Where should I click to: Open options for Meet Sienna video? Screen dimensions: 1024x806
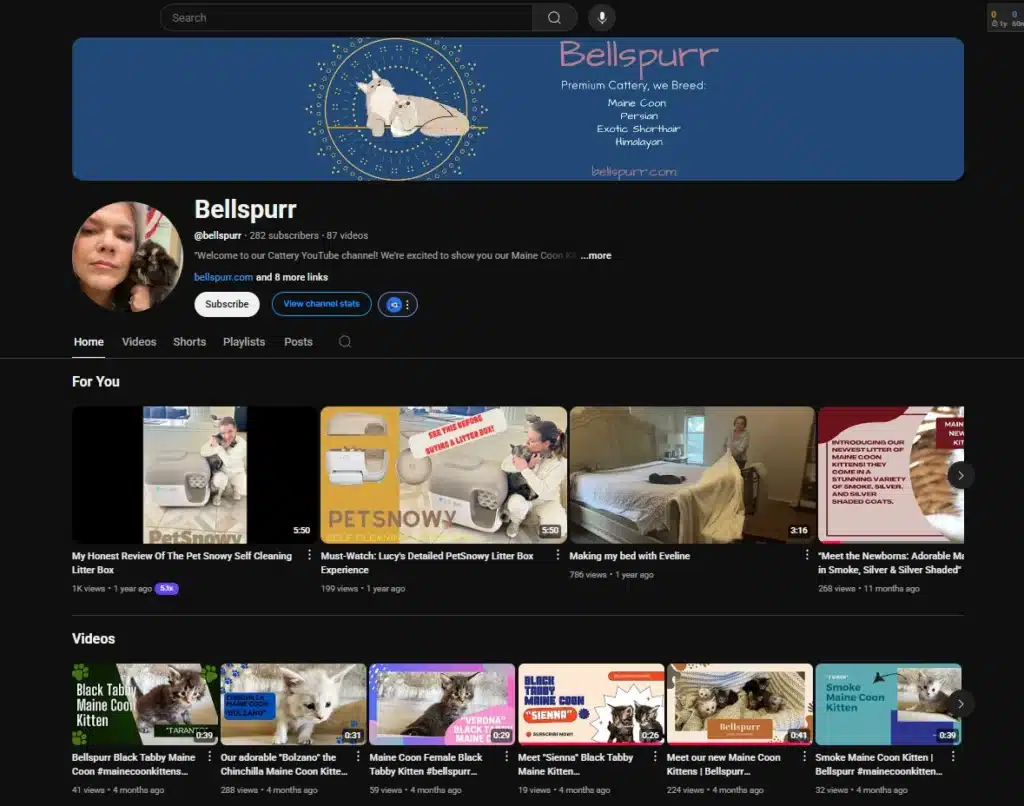click(x=655, y=756)
